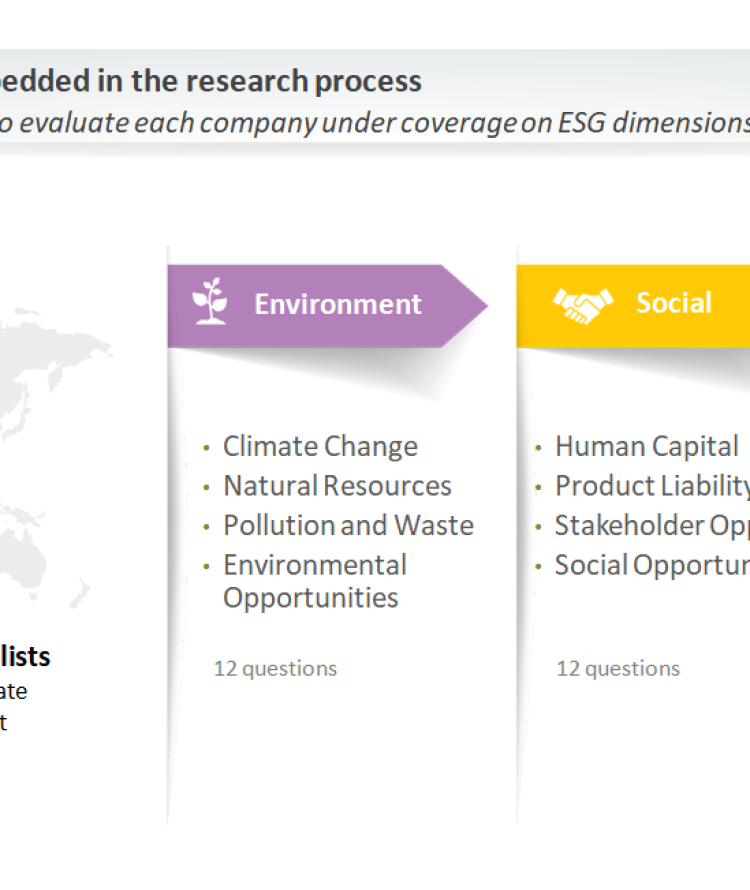The width and height of the screenshot is (750, 890).
Task: Click the "research process" slide title
Action: [x=211, y=81]
